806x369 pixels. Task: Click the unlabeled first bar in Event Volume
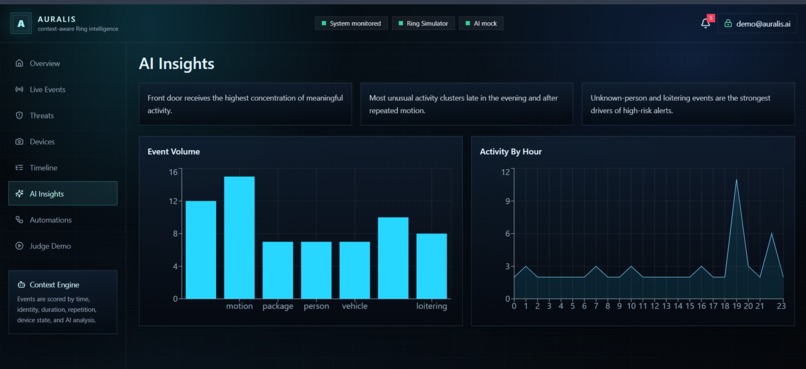tap(201, 250)
